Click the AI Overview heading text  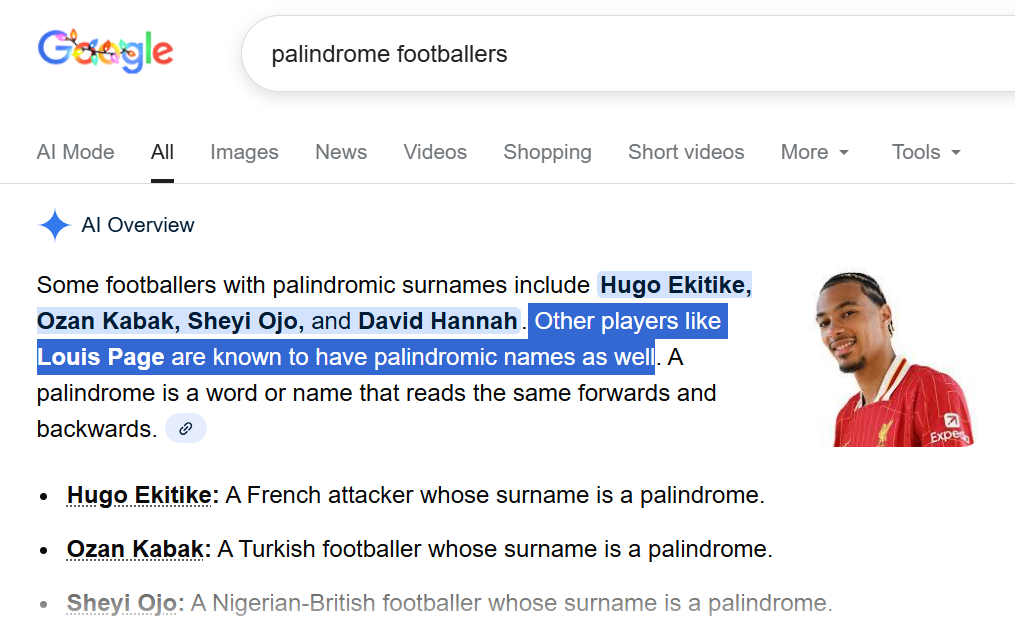(x=138, y=226)
